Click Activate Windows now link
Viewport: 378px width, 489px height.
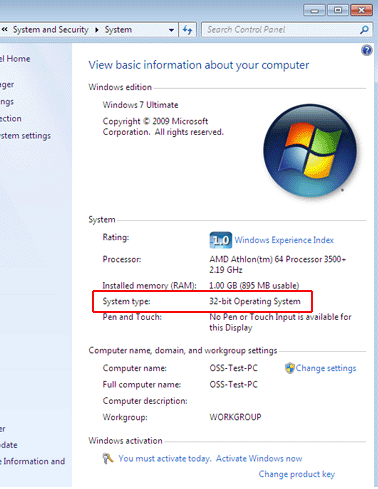(259, 458)
